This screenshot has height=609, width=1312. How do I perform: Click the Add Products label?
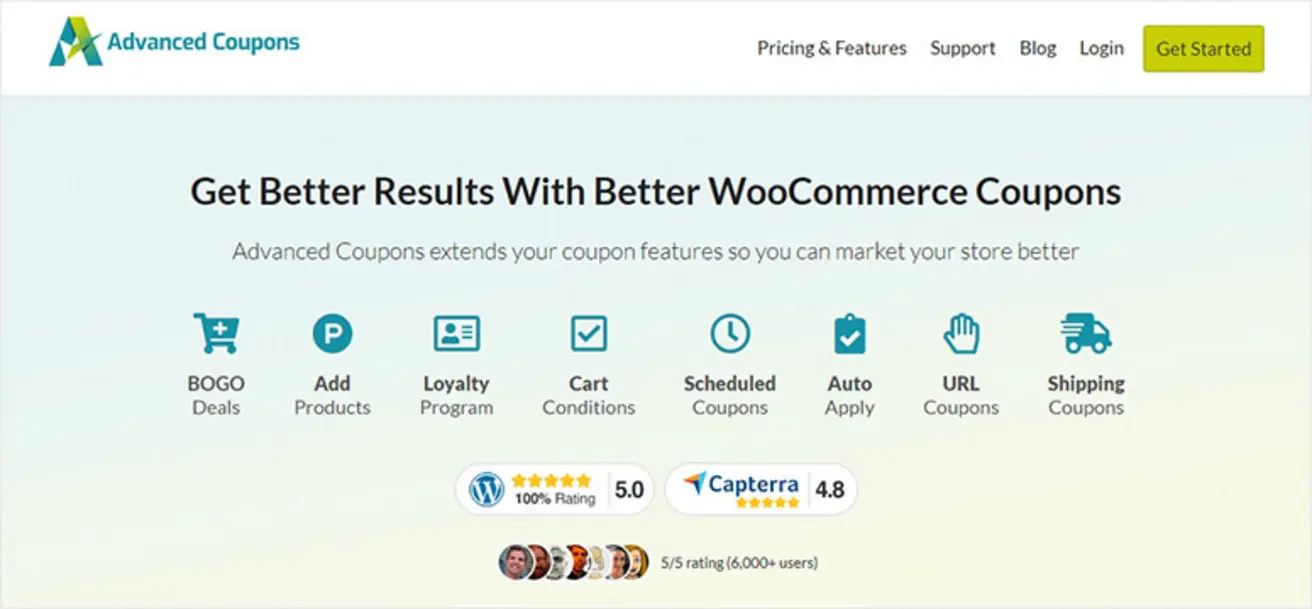(x=332, y=395)
